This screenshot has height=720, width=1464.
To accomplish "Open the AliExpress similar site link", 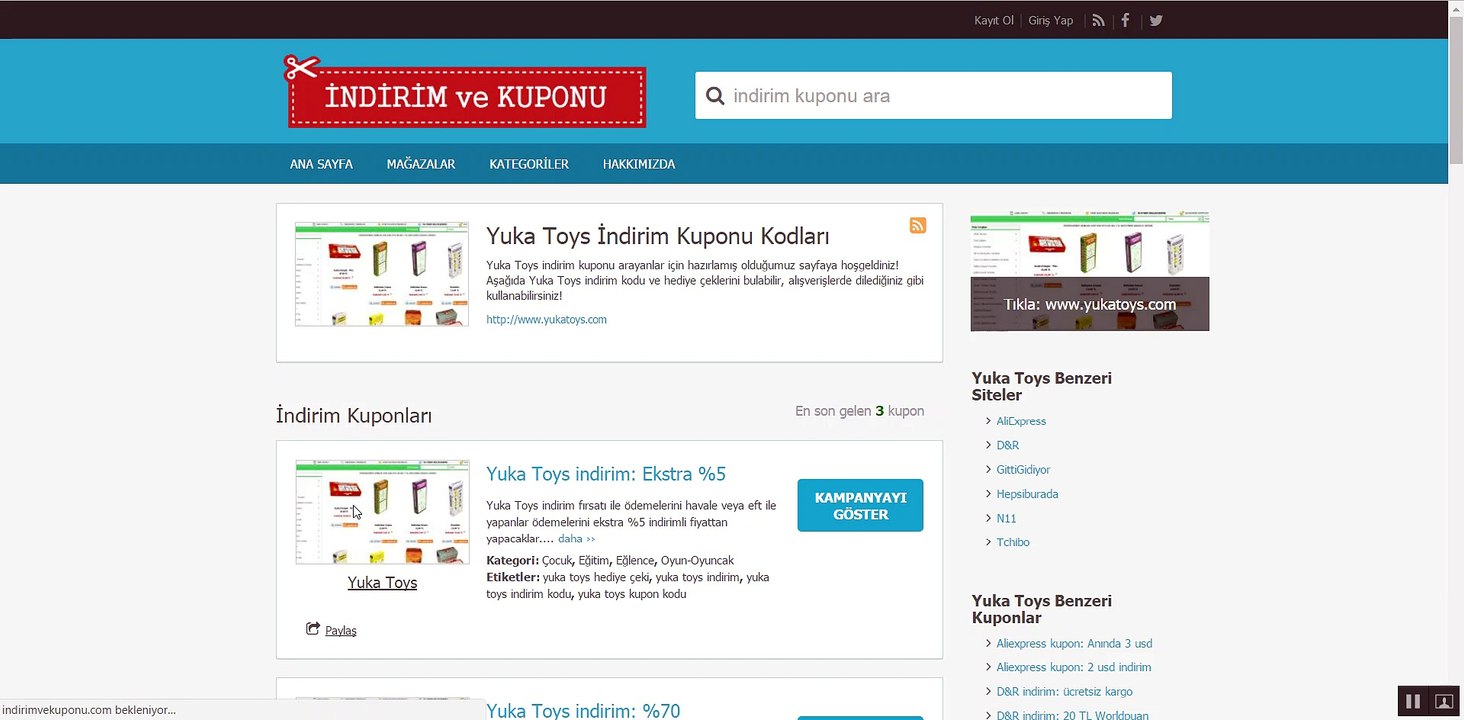I will 1021,422.
